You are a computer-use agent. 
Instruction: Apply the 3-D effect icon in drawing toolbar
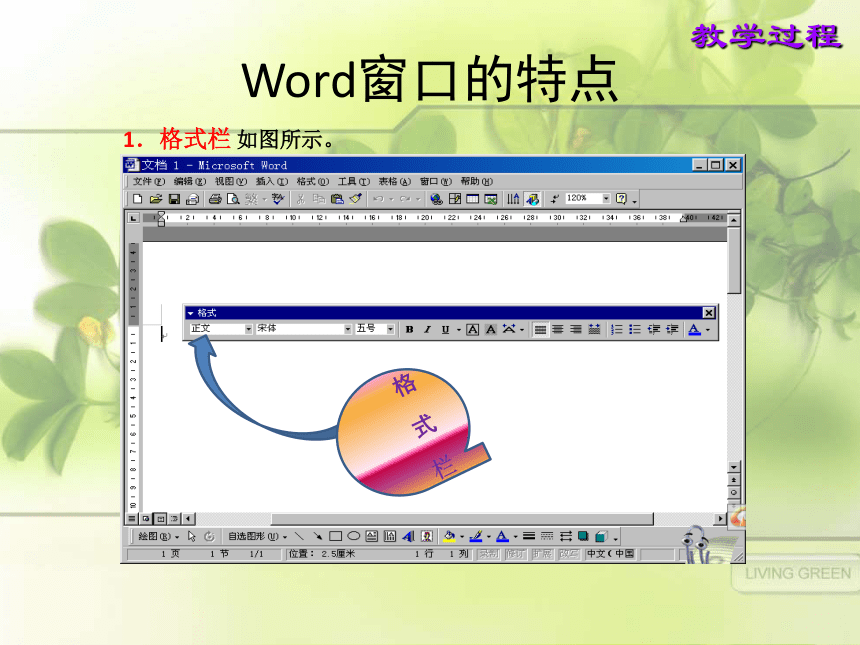[x=602, y=536]
